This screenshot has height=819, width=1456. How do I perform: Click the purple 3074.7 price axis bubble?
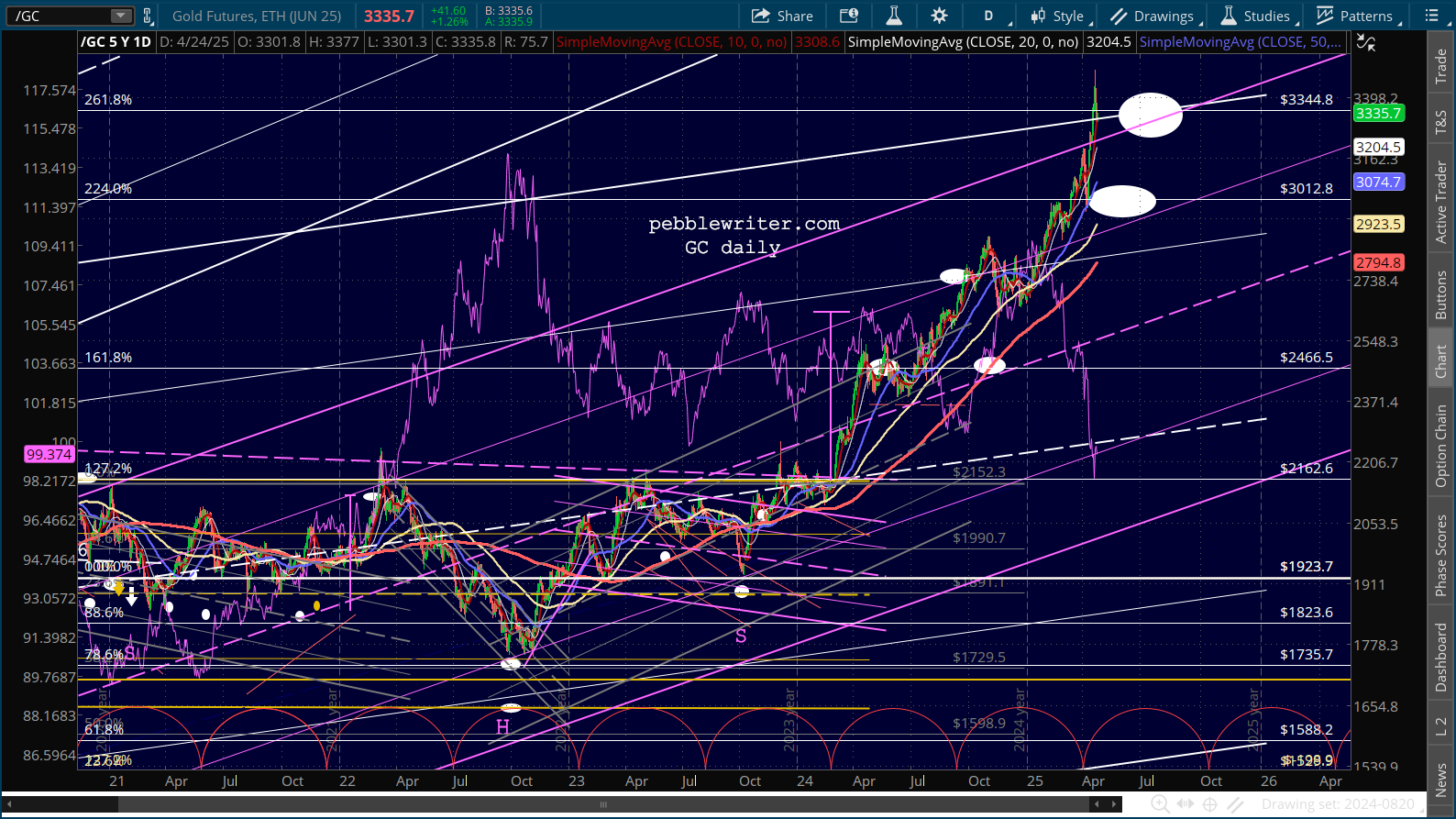tap(1378, 183)
